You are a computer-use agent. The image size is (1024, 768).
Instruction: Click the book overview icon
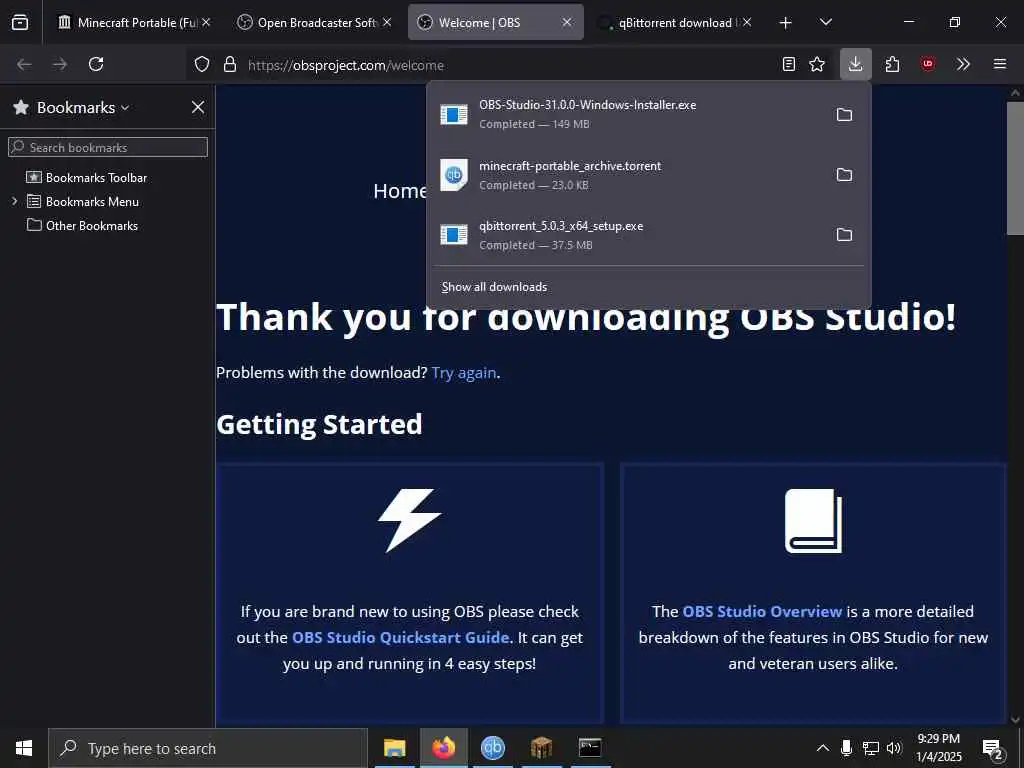[813, 520]
